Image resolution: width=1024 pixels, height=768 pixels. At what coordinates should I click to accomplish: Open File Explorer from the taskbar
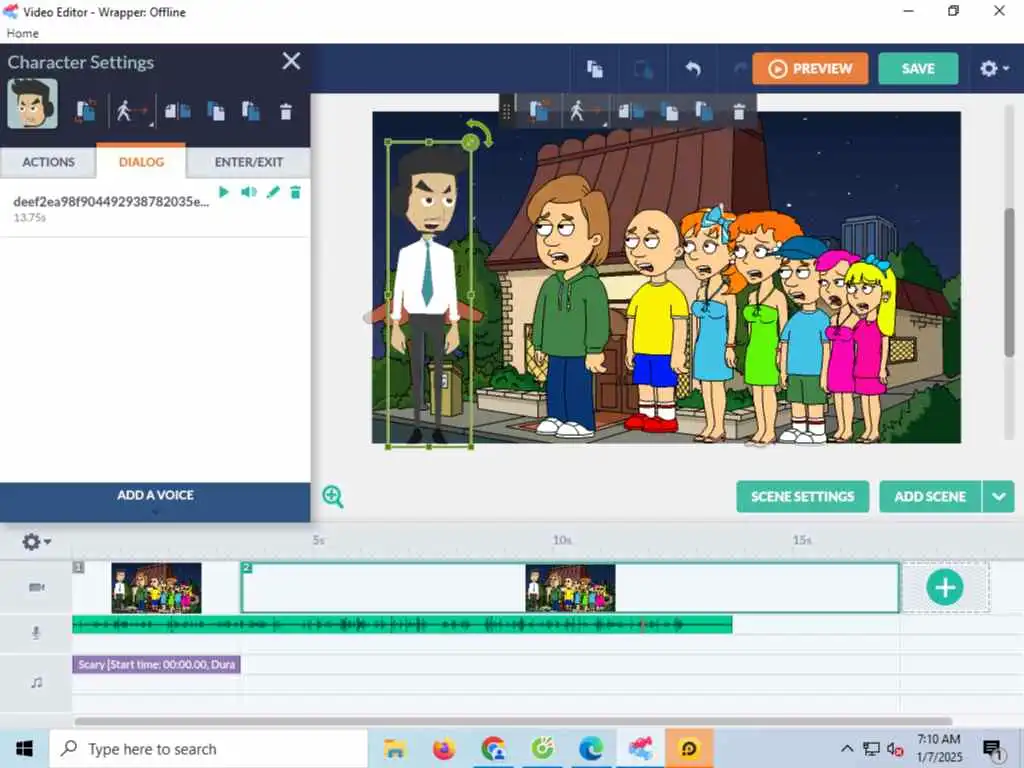pos(395,748)
